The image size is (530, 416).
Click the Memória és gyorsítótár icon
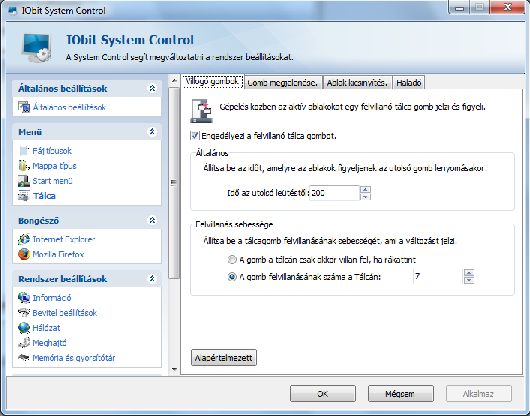pyautogui.click(x=24, y=357)
